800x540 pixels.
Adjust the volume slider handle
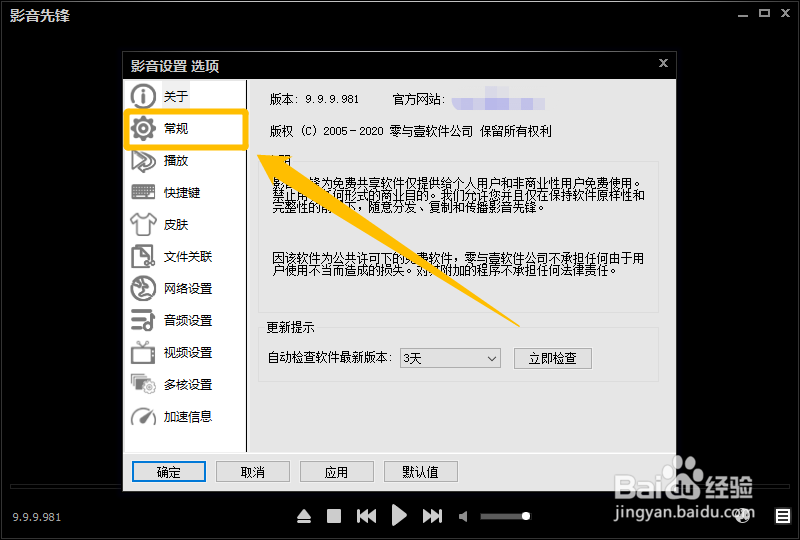tap(526, 516)
